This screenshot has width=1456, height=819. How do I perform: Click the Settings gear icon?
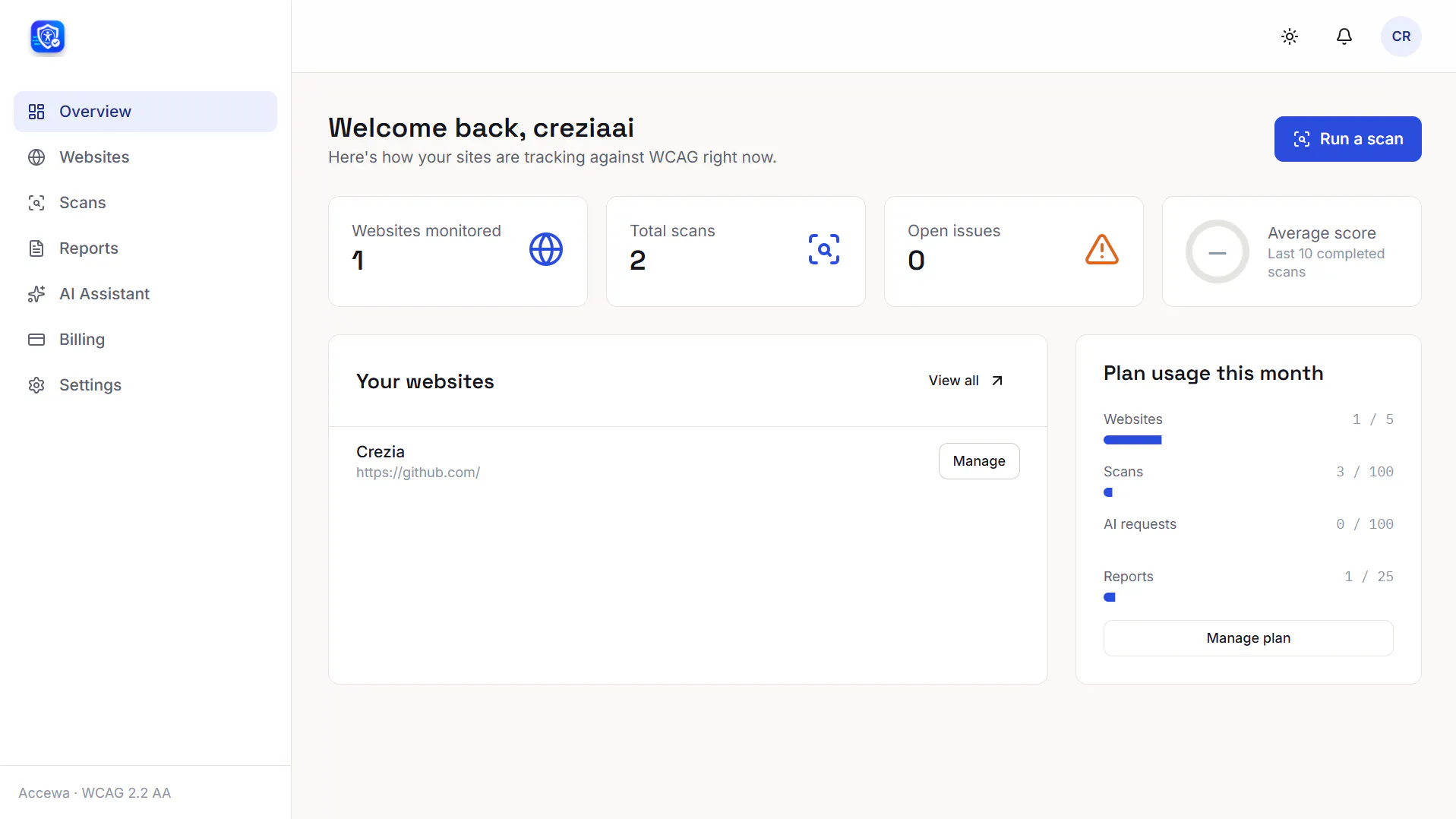pos(36,385)
